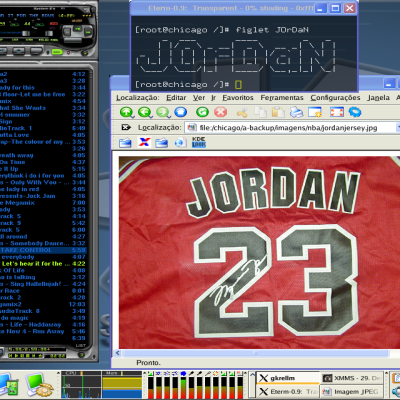
Task: Open the Ver menu
Action: coord(199,98)
